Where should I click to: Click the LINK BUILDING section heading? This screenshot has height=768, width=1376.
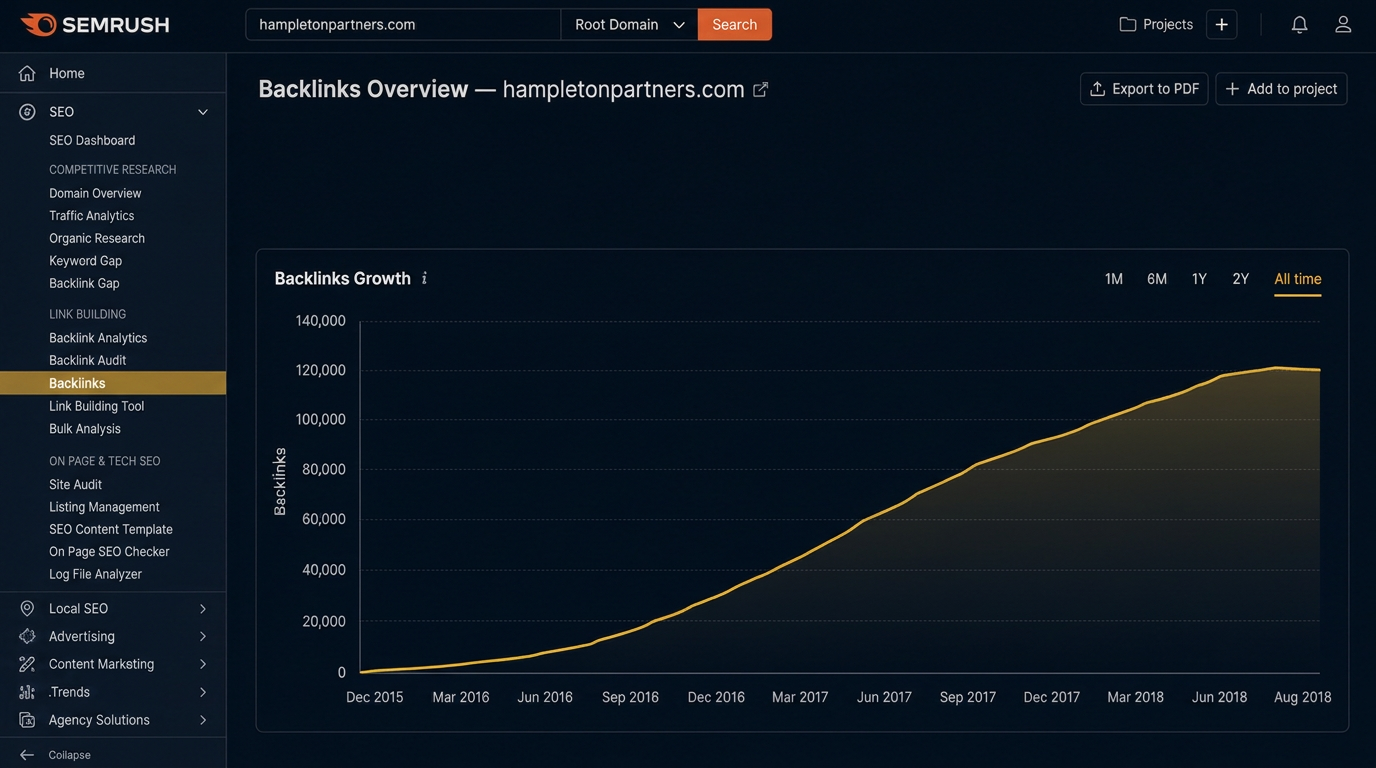88,315
